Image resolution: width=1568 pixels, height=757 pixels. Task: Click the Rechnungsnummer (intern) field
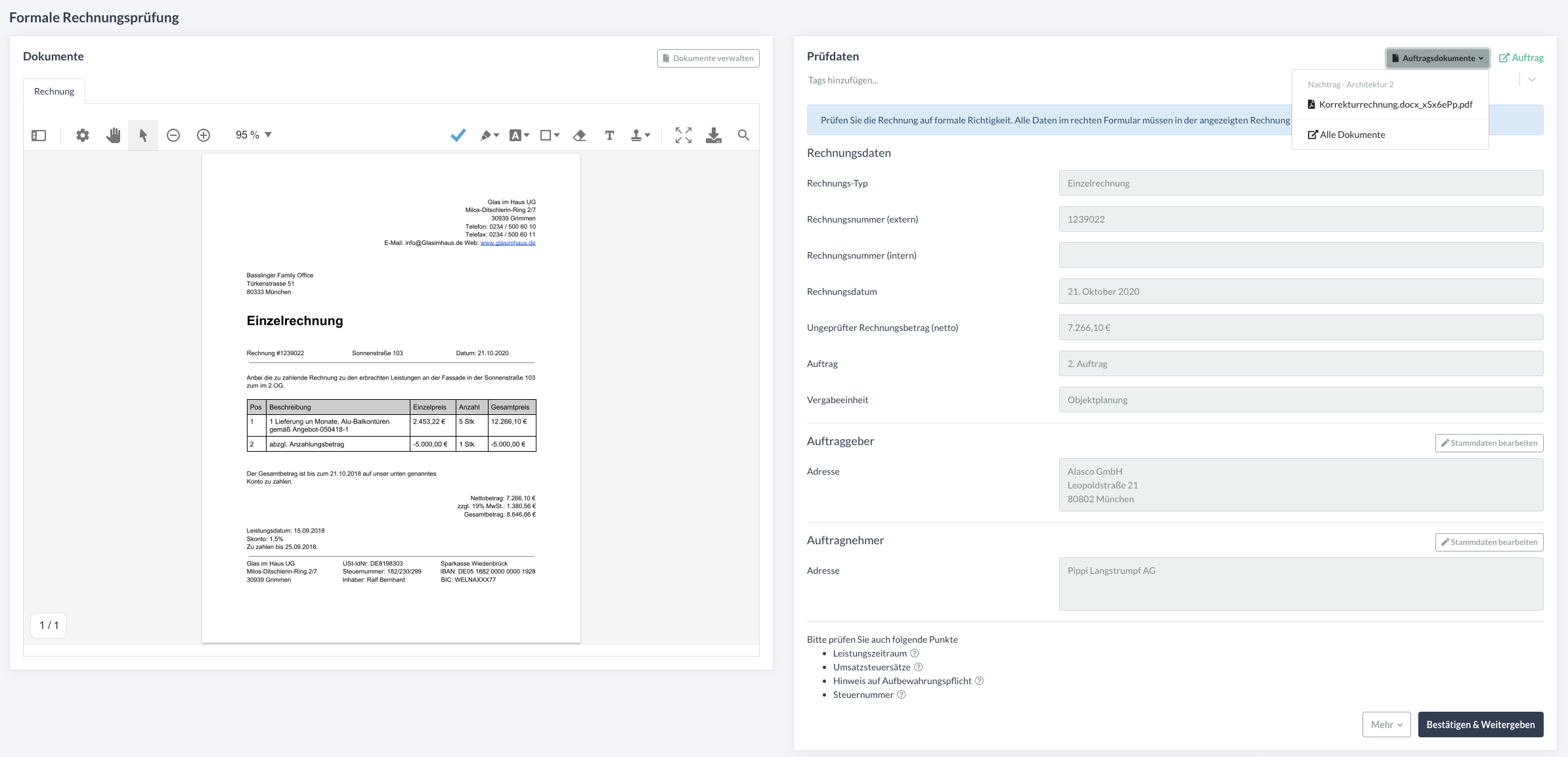click(1301, 255)
